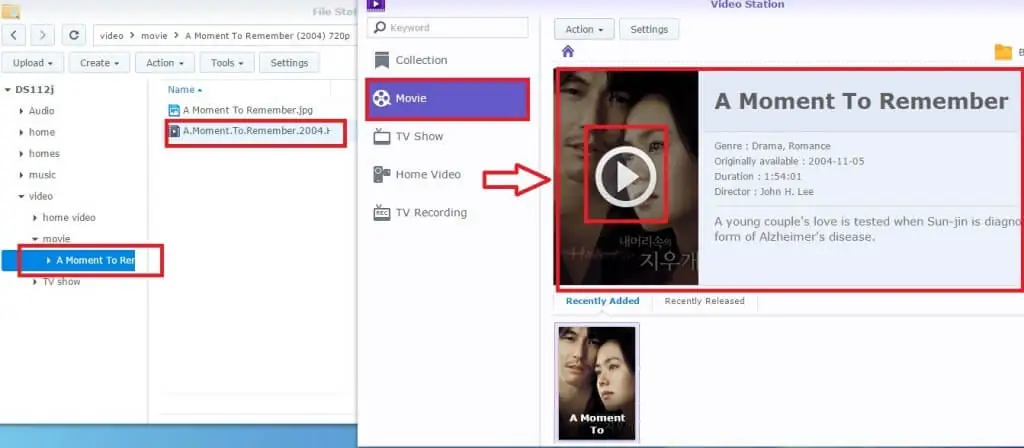This screenshot has height=448, width=1024.
Task: Open the File Station package icon
Action: pyautogui.click(x=11, y=11)
